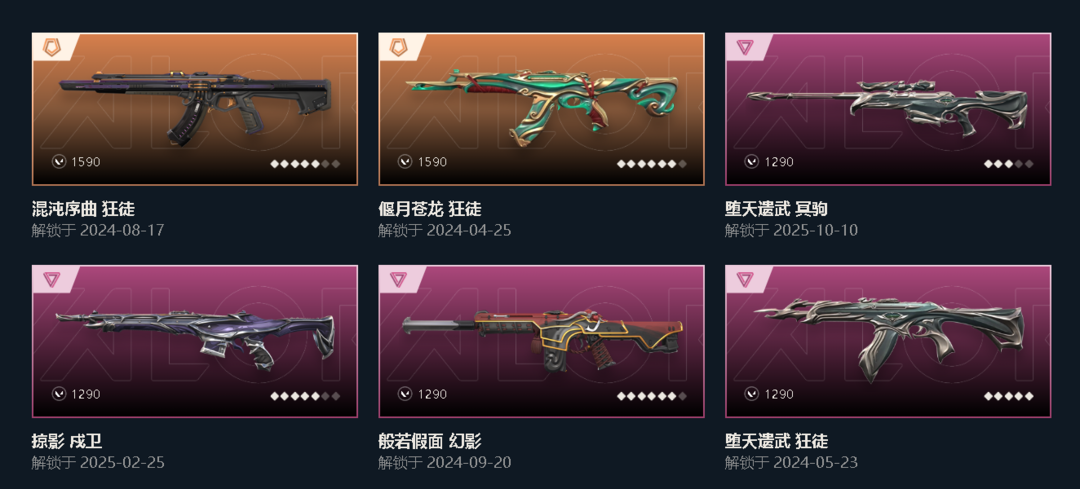Click the pink tier badge on 堕天遗武 冥驹 card
Viewport: 1080px width, 489px height.
click(745, 47)
